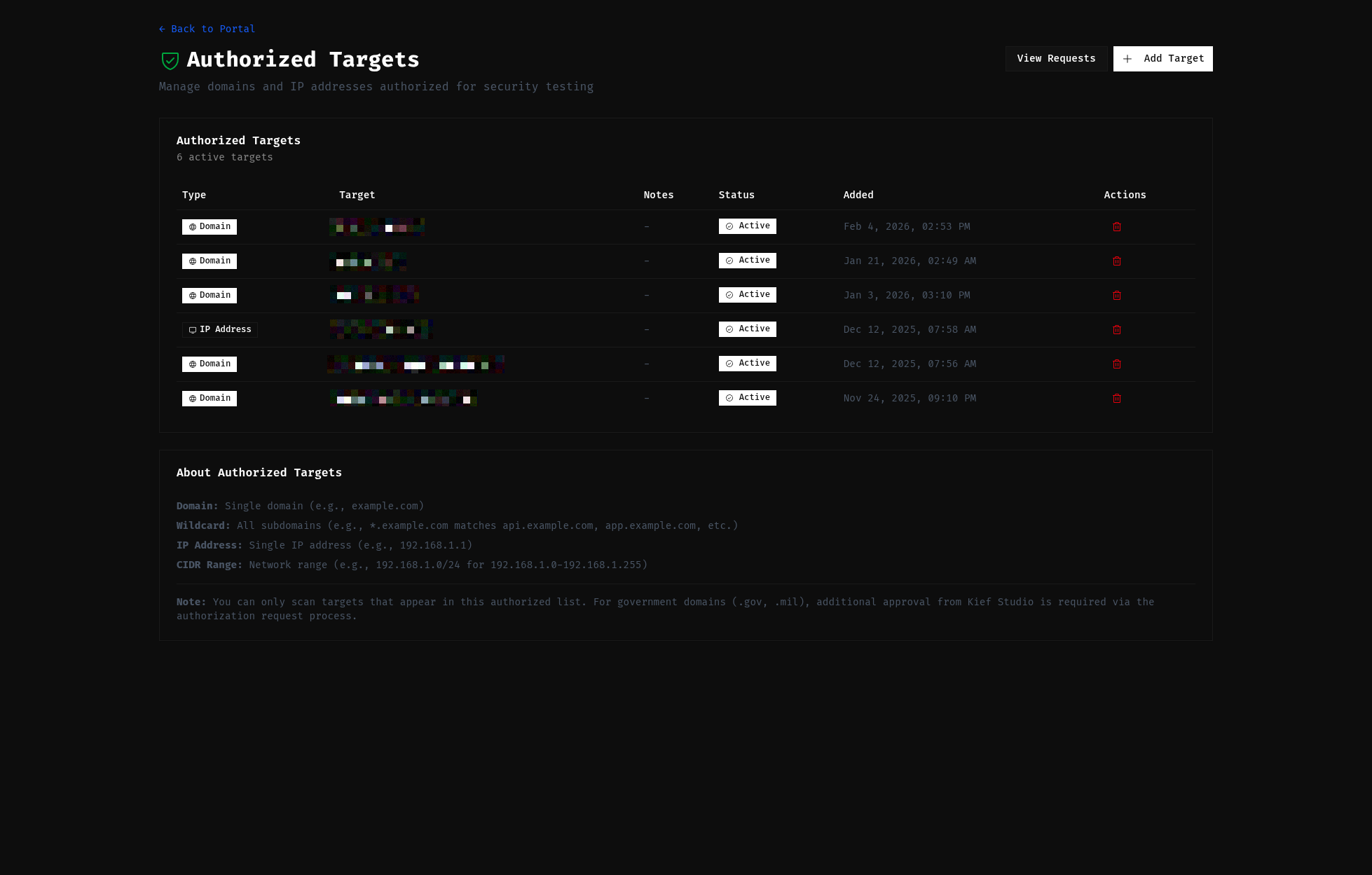Delete the target added Dec 12, 07:56 AM
1372x875 pixels.
(1117, 364)
